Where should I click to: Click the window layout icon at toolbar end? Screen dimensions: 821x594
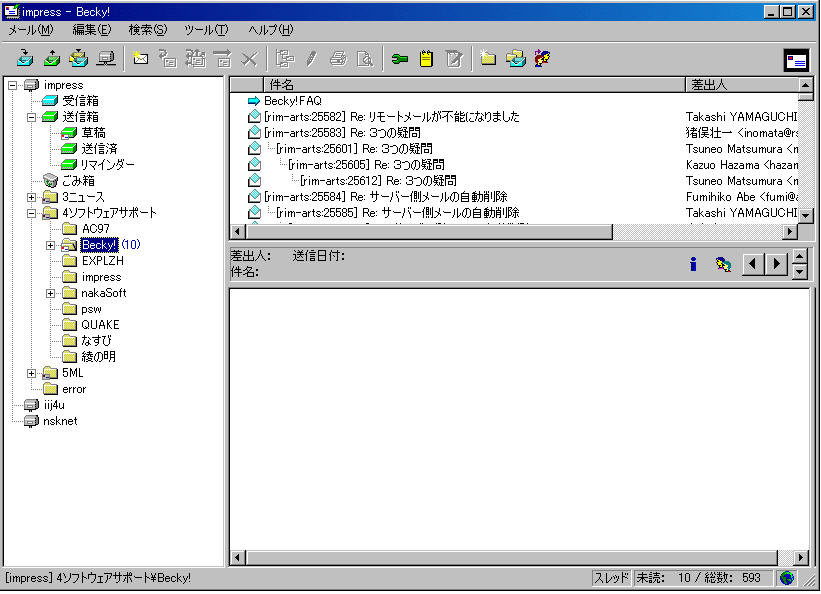pos(796,60)
